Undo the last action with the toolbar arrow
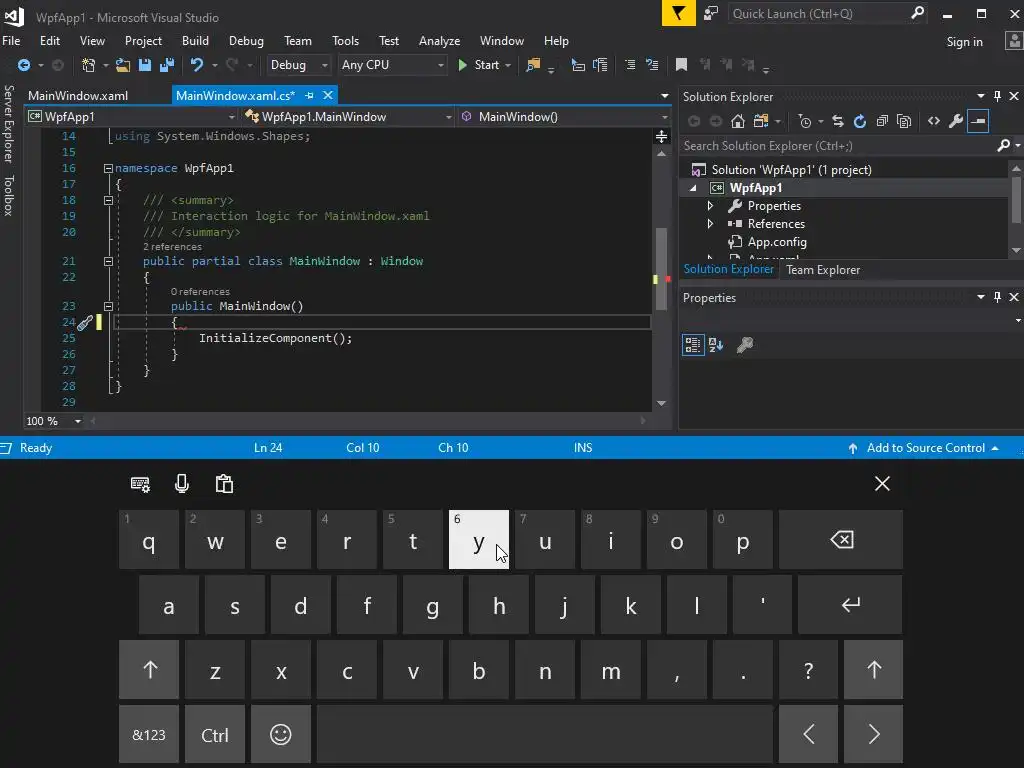1024x768 pixels. coord(196,65)
